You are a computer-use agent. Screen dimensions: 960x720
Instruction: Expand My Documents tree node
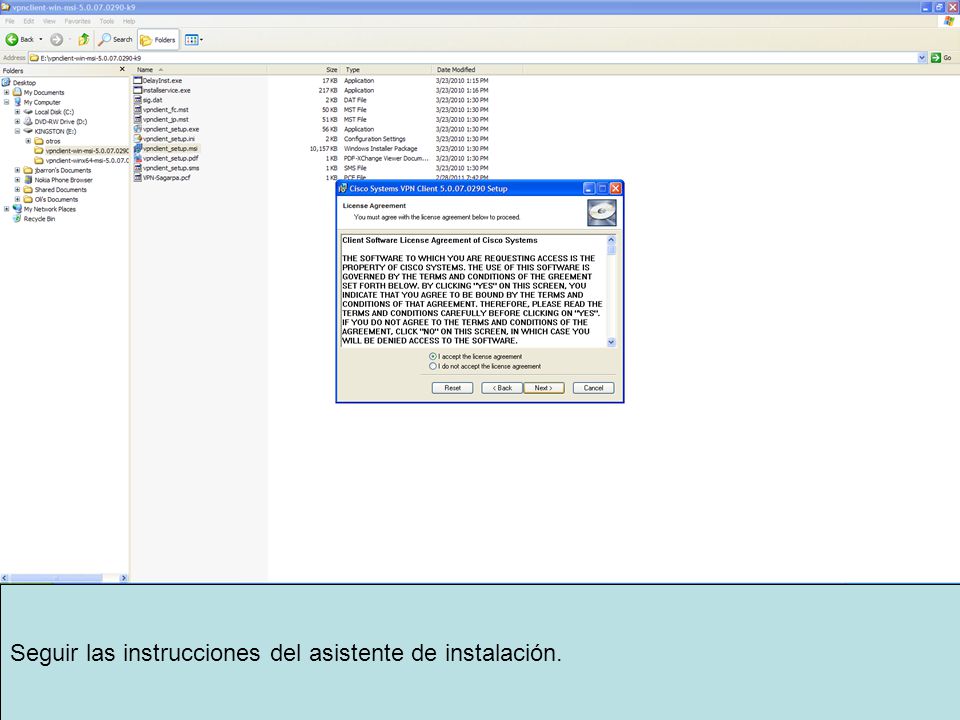7,92
